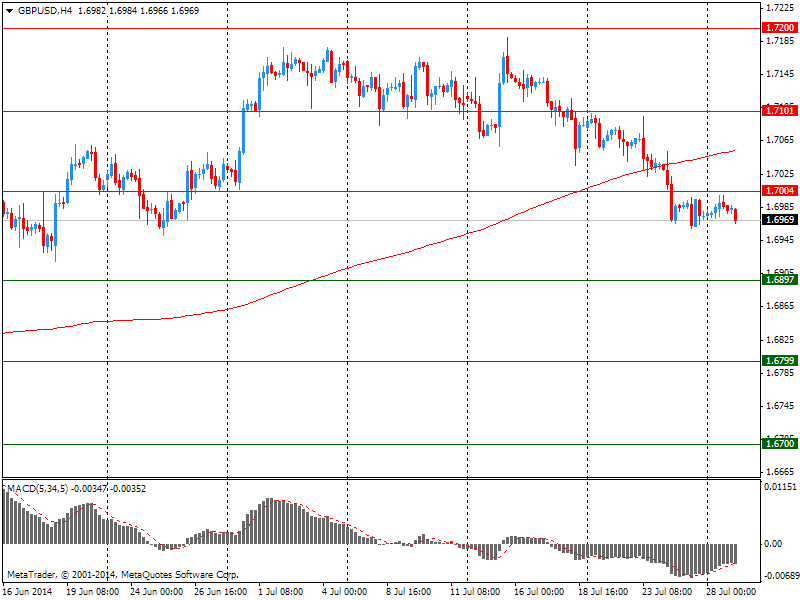Click the 1.7145 price scale value
The width and height of the screenshot is (800, 600).
(781, 74)
